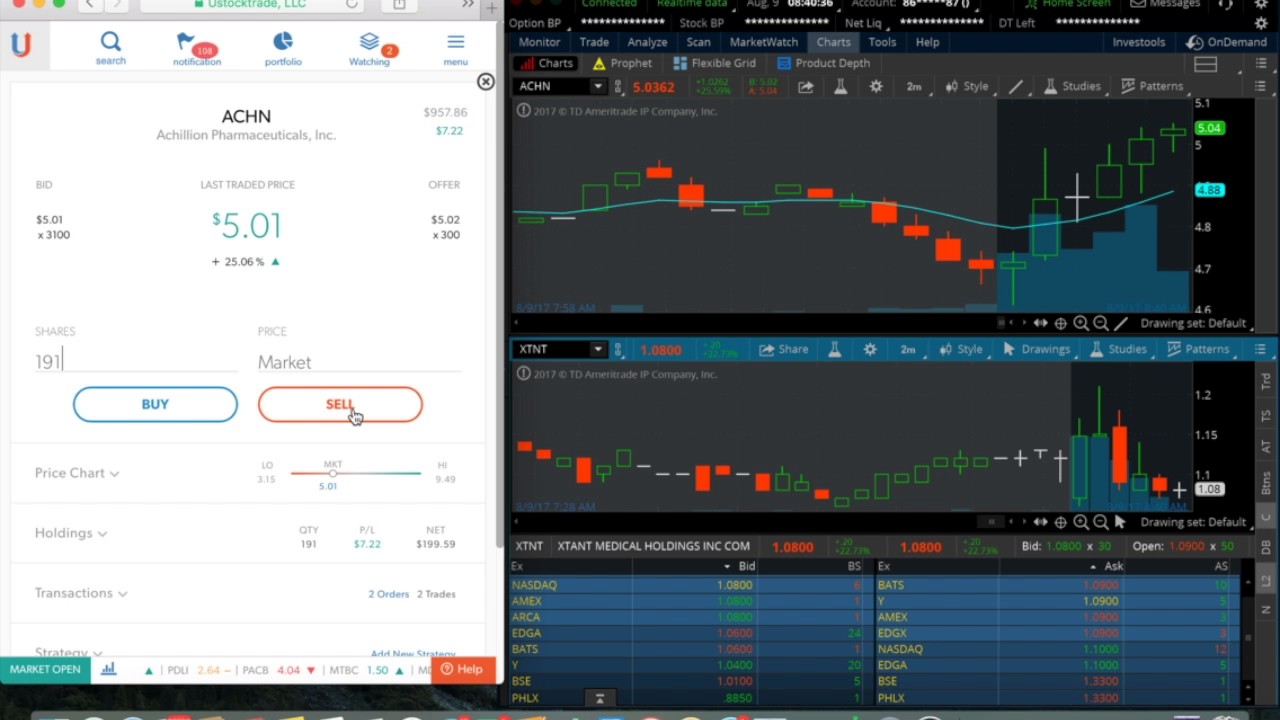This screenshot has width=1280, height=720.
Task: Click zoom out magnifier under XTNT chart
Action: (x=1101, y=522)
